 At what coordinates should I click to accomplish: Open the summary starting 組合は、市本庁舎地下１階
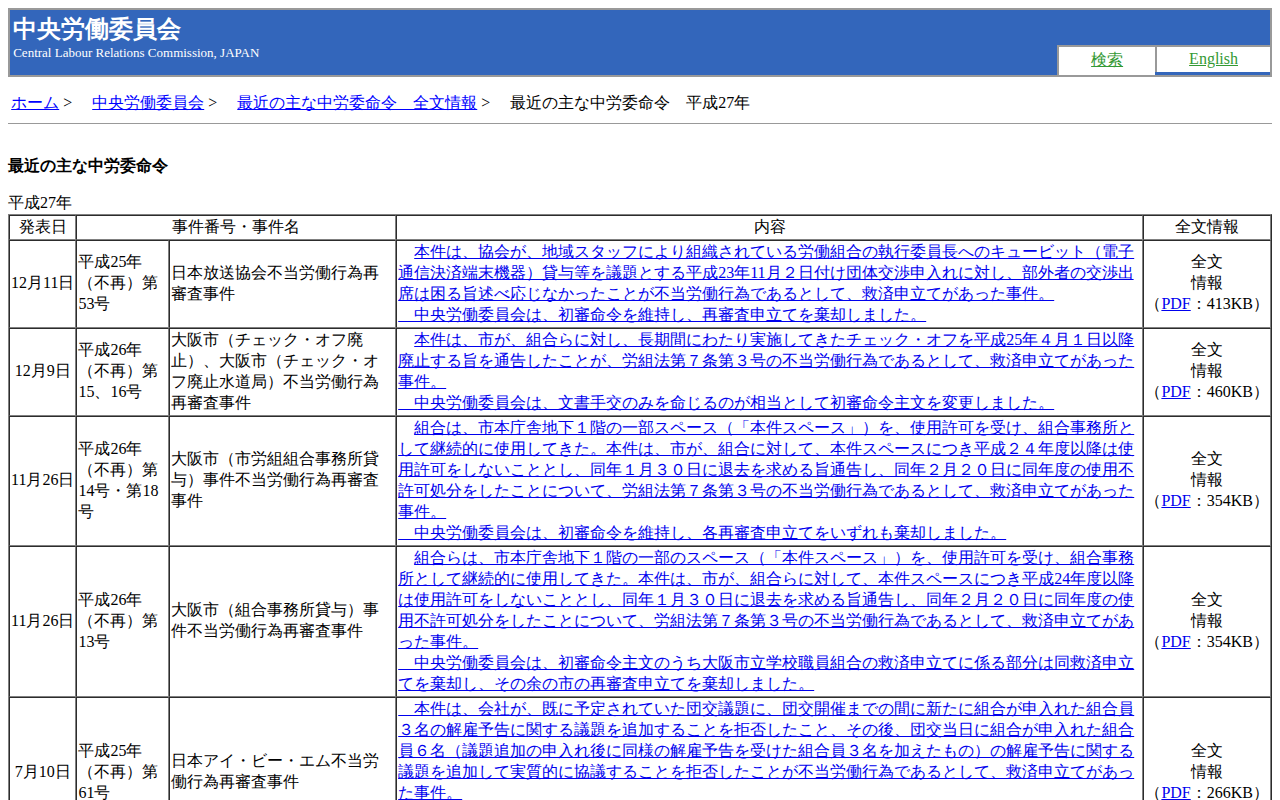tap(766, 469)
